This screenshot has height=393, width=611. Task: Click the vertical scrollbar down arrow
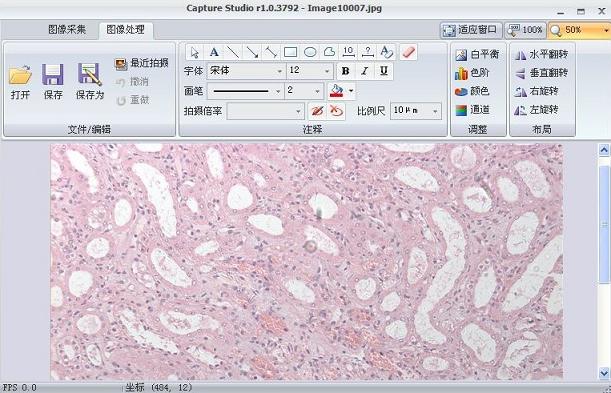click(604, 373)
